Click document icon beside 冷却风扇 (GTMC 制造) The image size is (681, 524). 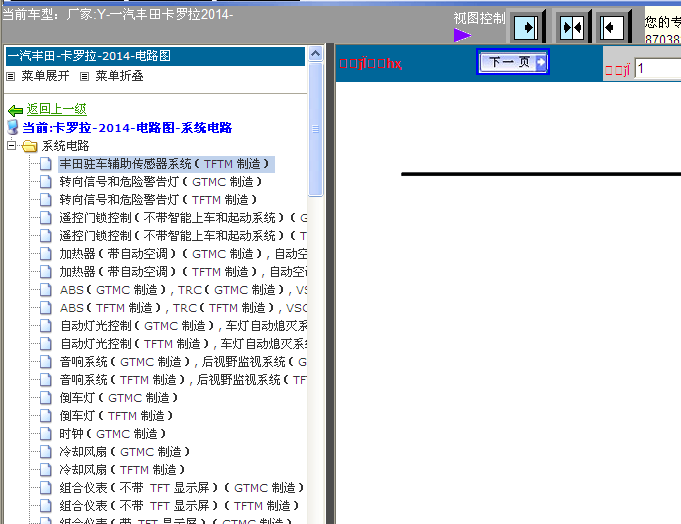(46, 452)
